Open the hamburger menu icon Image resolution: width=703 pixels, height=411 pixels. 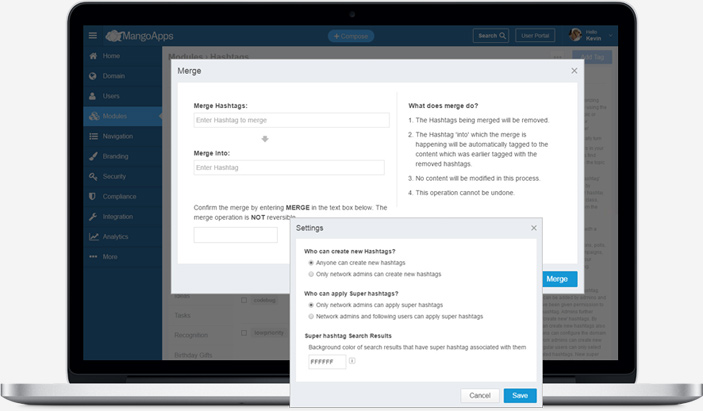point(93,35)
